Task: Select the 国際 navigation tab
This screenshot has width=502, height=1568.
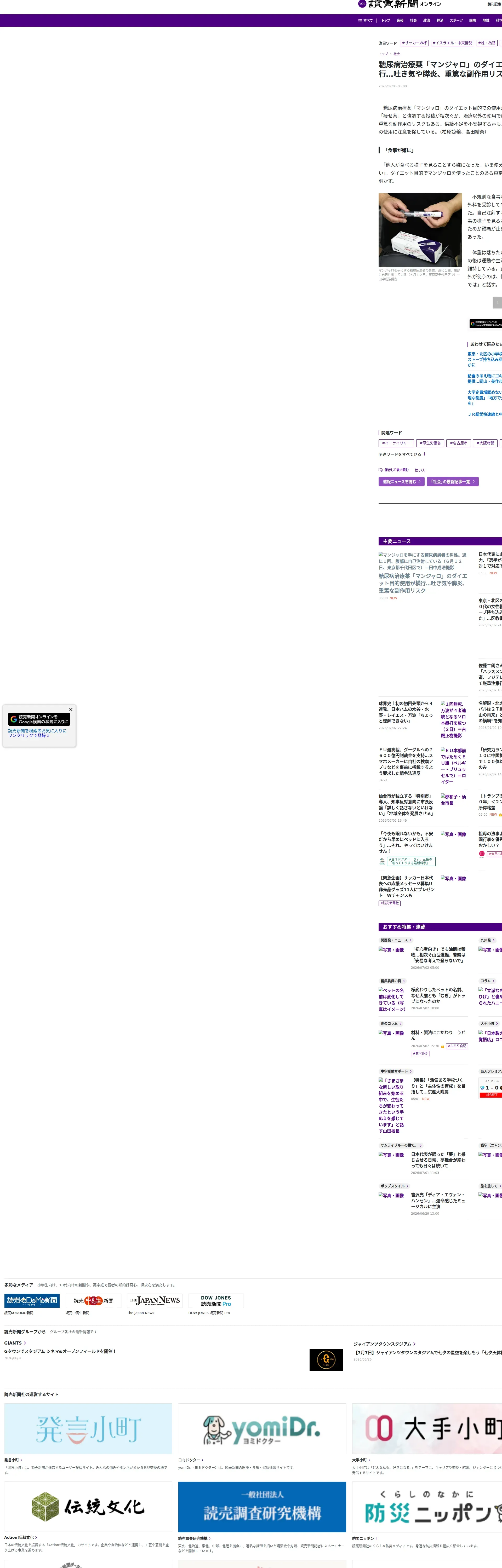Action: (x=473, y=21)
